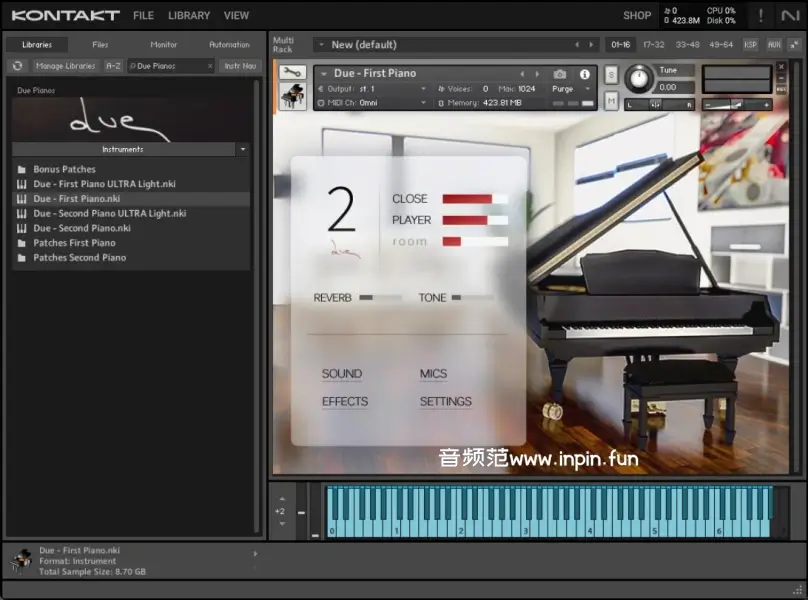
Task: Expand the Instruments dropdown in Due library
Action: 243,149
